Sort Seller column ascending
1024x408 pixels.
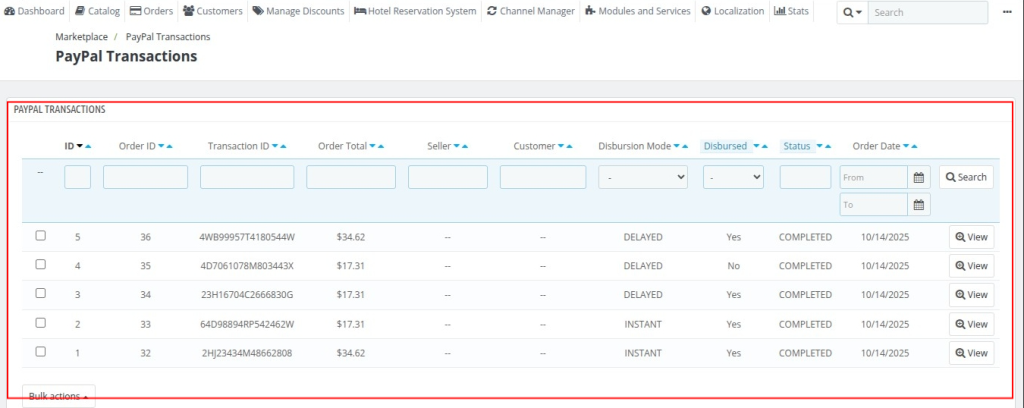[464, 146]
